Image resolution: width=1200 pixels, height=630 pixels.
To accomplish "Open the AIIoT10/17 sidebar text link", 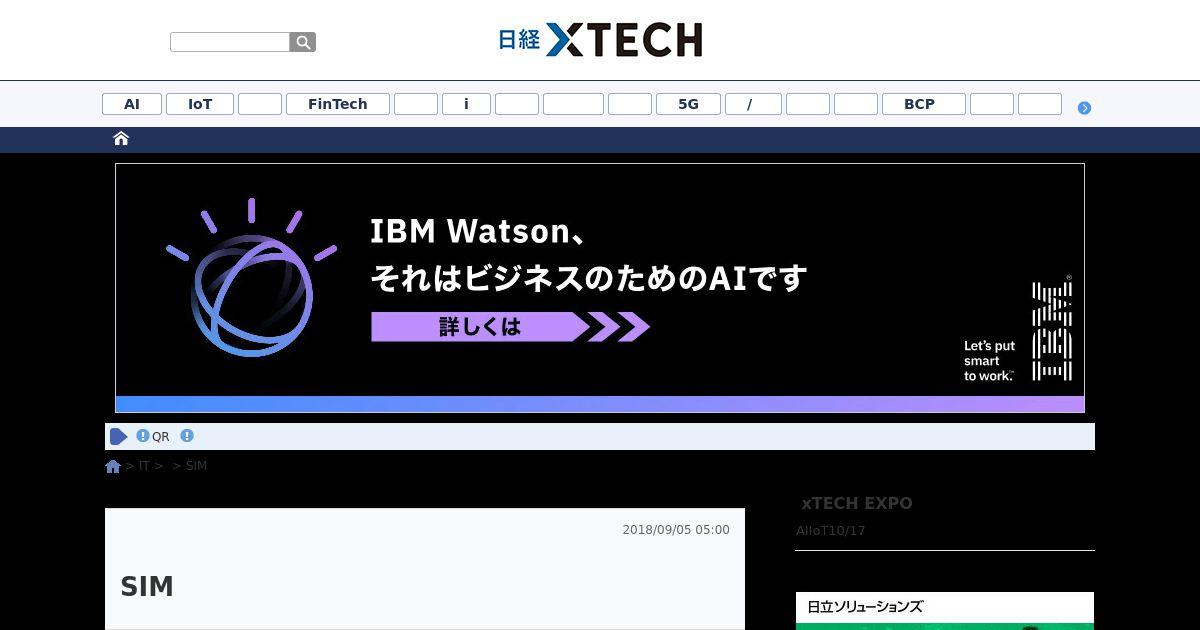I will (x=831, y=531).
